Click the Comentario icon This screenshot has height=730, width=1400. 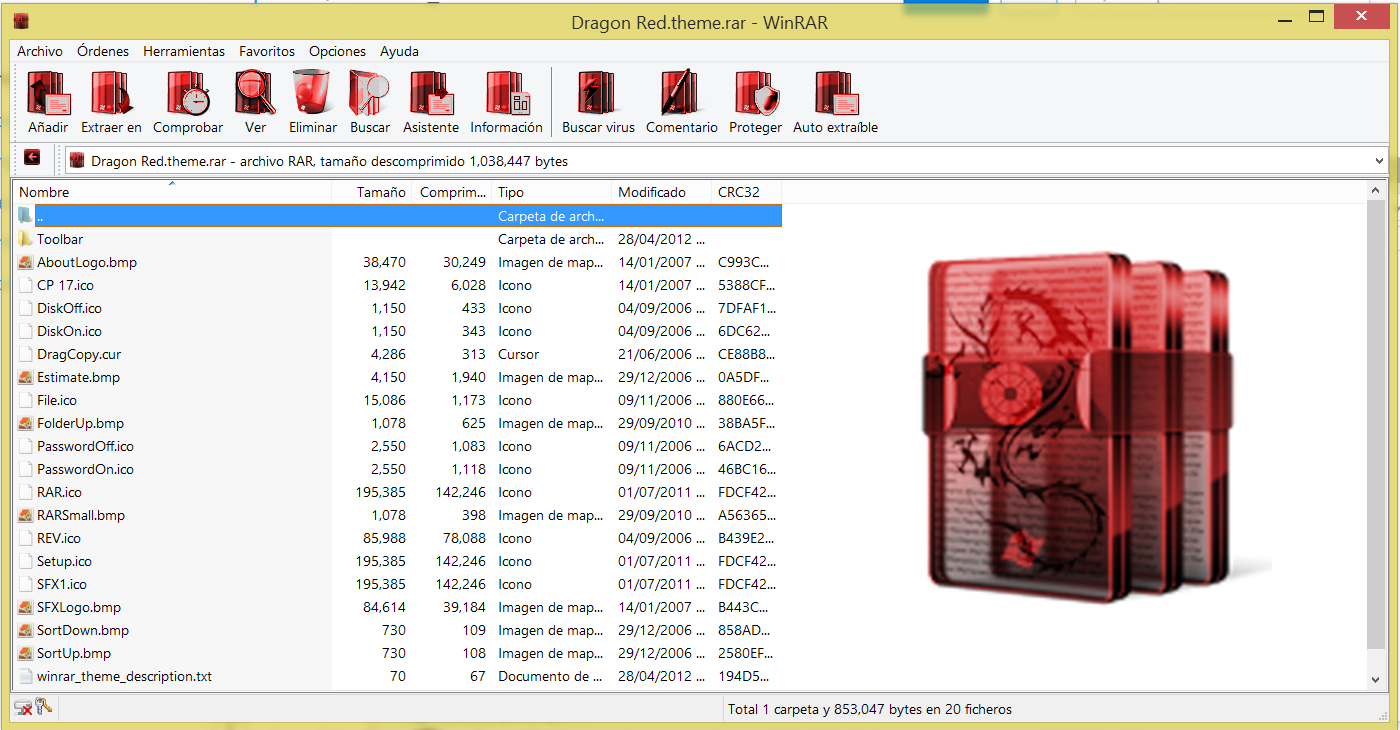(x=681, y=93)
